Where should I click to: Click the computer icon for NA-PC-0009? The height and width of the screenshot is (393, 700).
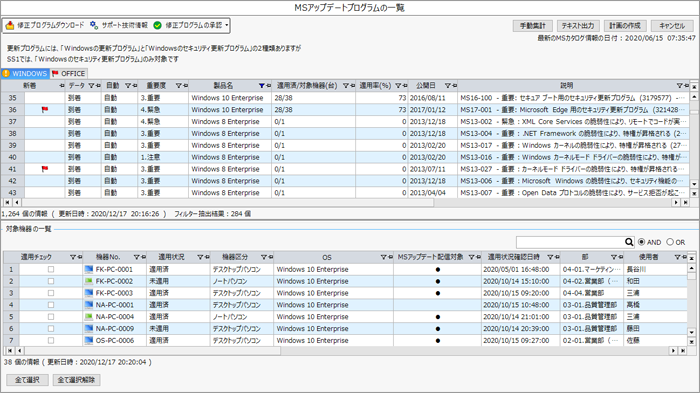(88, 328)
